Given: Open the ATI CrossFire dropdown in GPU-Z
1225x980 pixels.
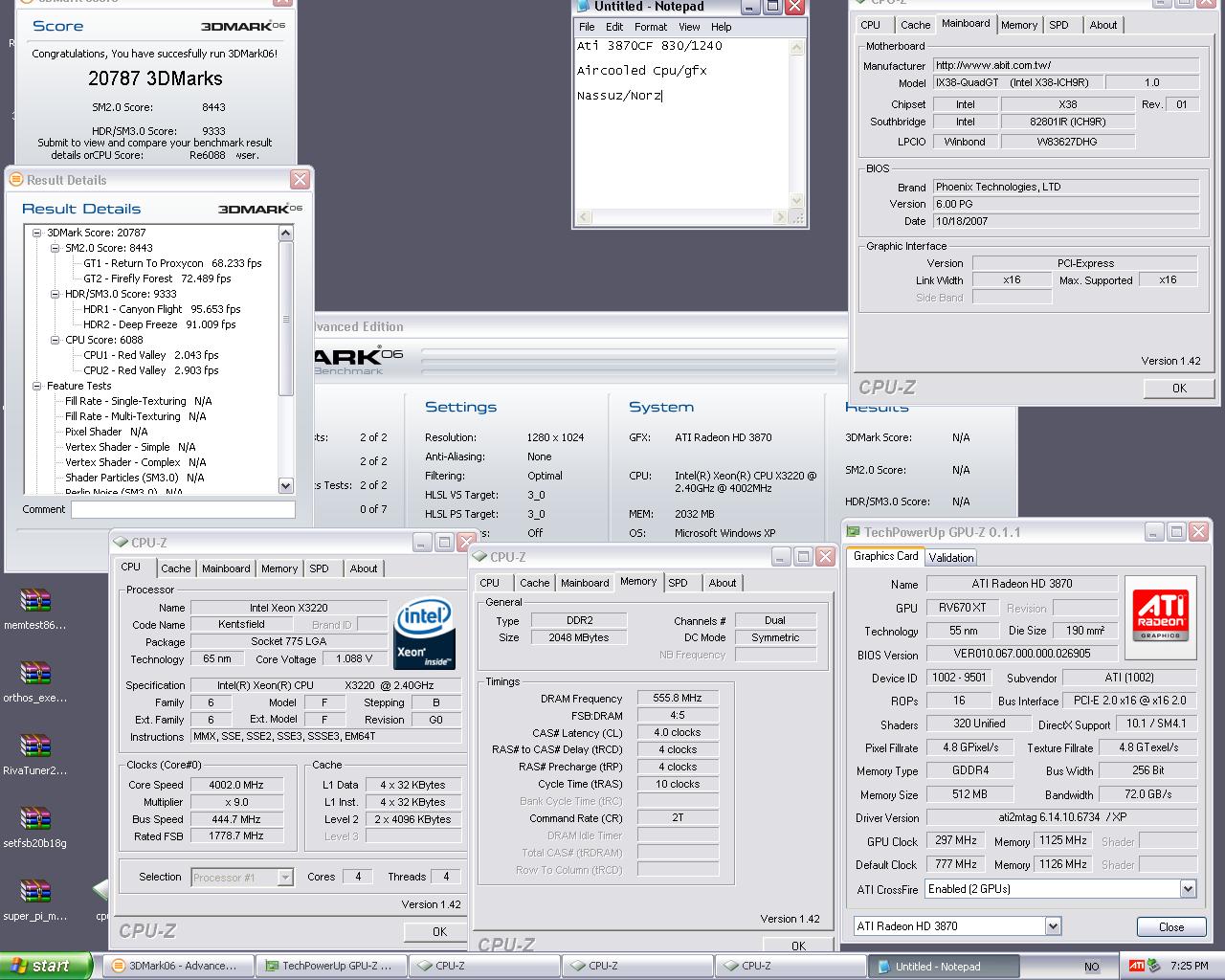Looking at the screenshot, I should [x=1188, y=889].
